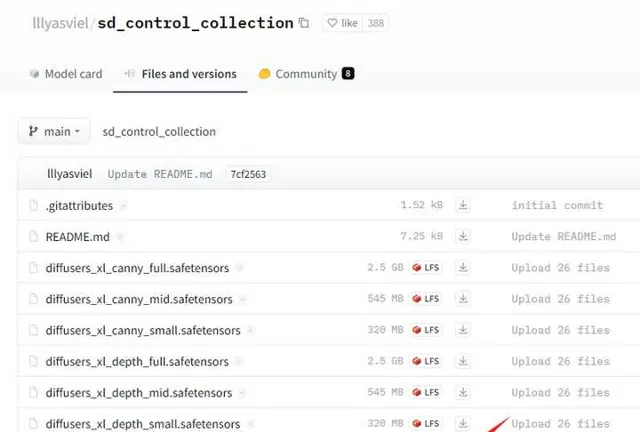Click the 7.25 kB size of README.md

point(422,236)
